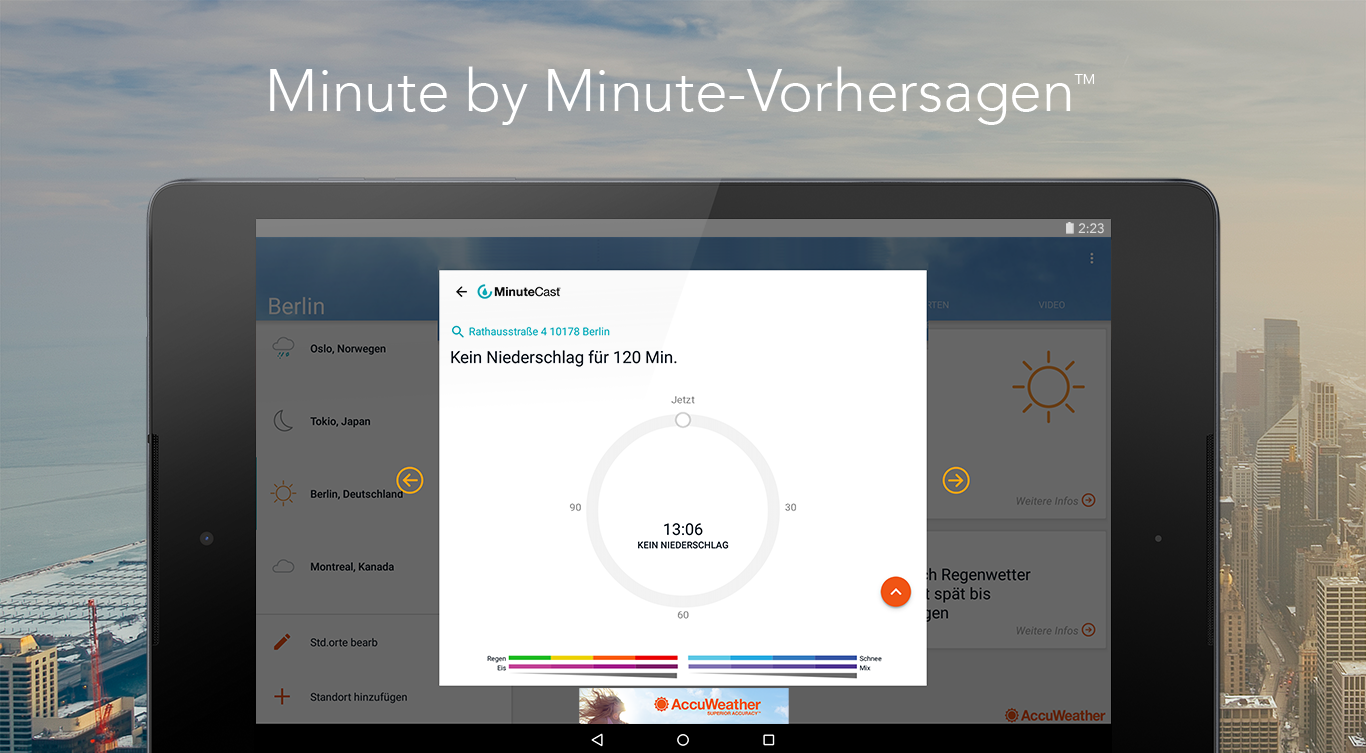The image size is (1366, 753).
Task: Go back using MinuteCast arrow
Action: [461, 292]
